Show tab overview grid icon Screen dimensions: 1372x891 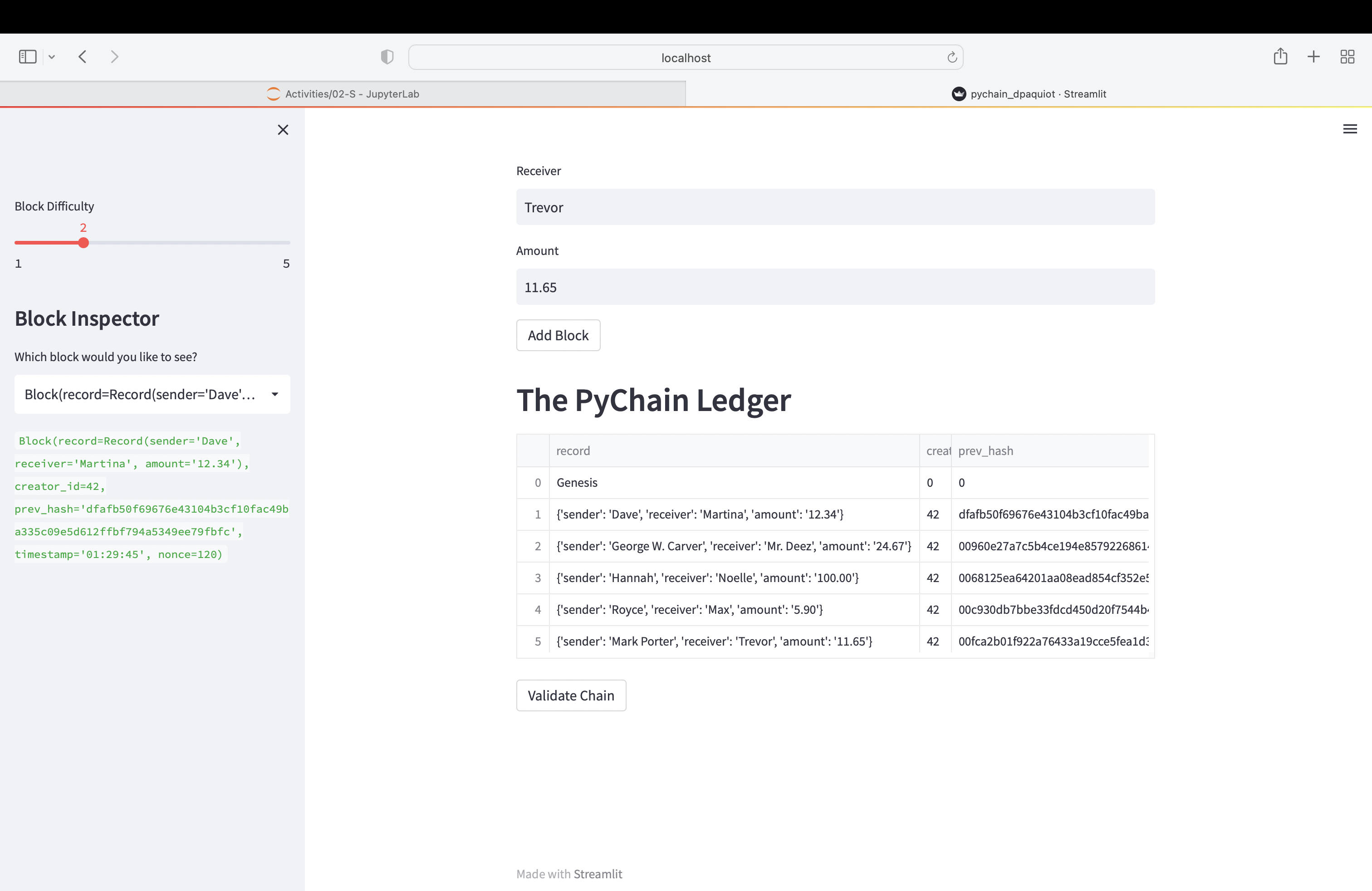(x=1347, y=56)
